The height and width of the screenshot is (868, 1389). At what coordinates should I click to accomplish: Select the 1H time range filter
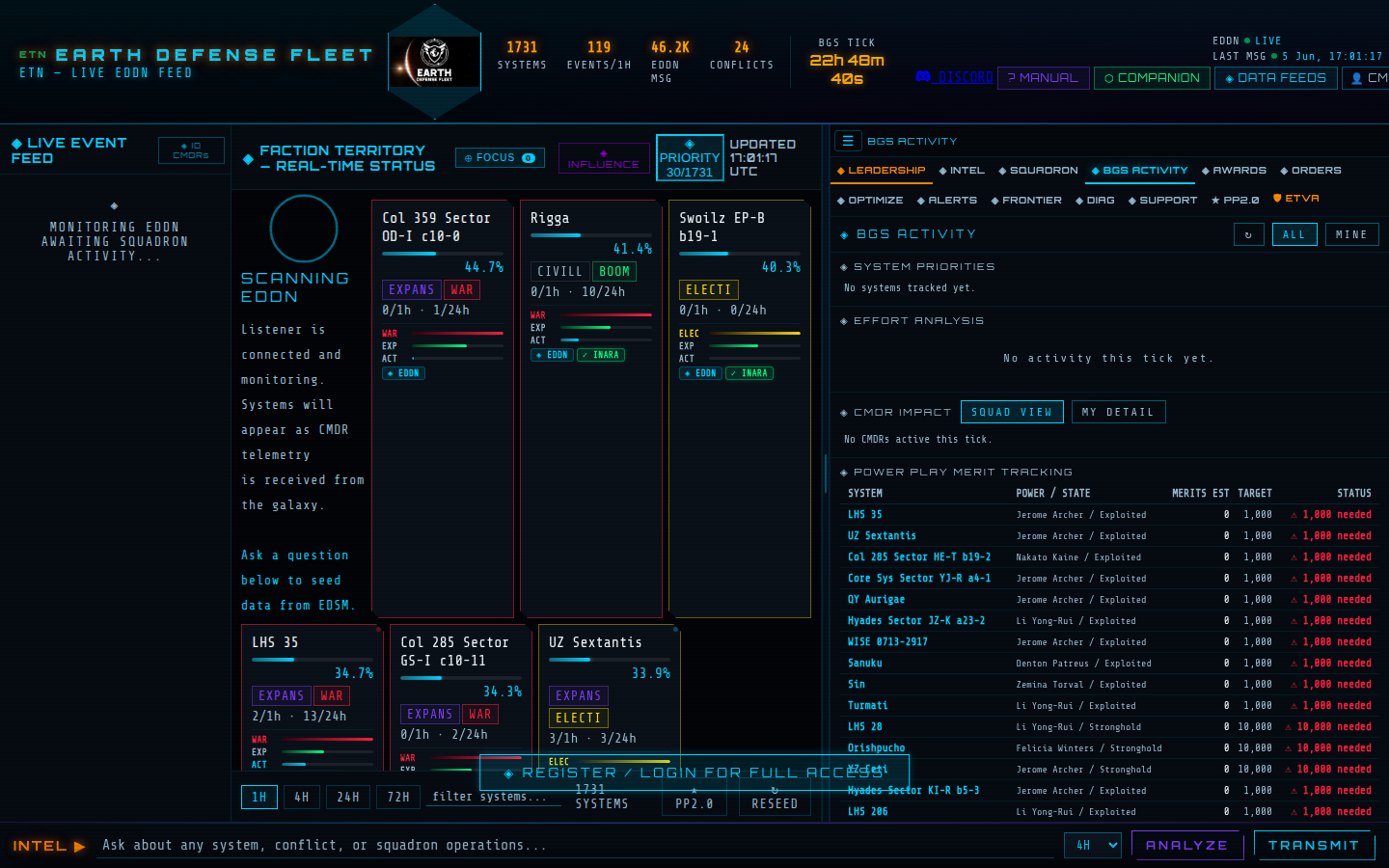pos(259,798)
